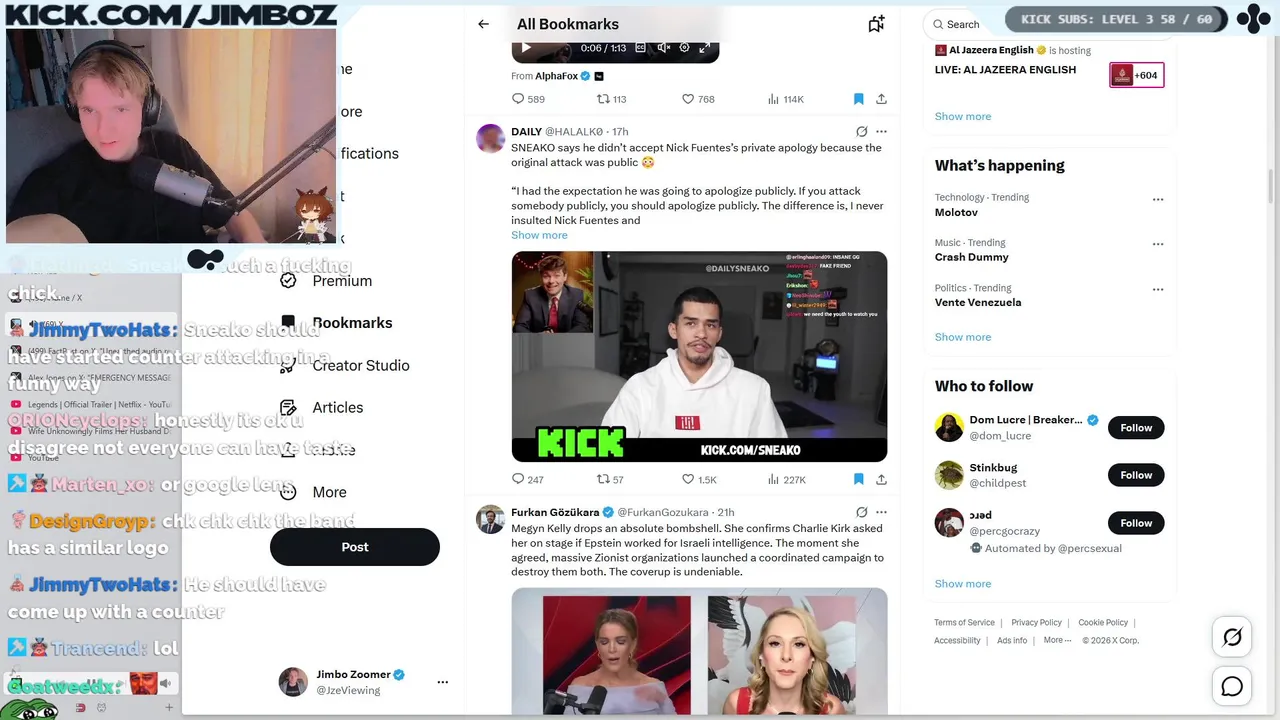Viewport: 1280px width, 720px height.
Task: Open the bookmark folder add icon
Action: click(x=876, y=24)
